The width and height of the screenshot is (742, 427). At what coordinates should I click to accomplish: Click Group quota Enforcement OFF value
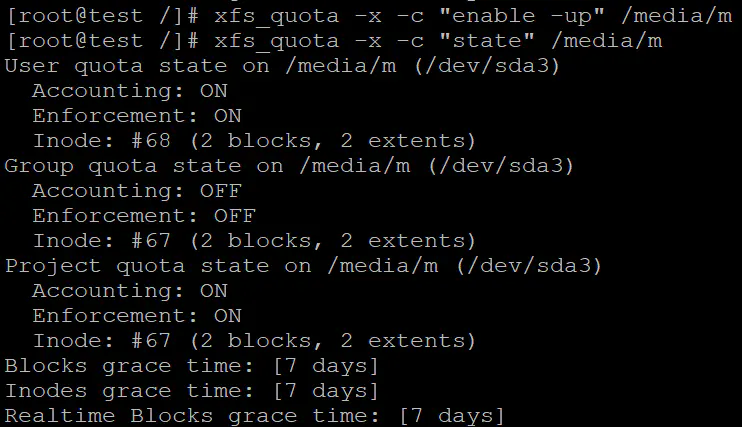click(235, 216)
